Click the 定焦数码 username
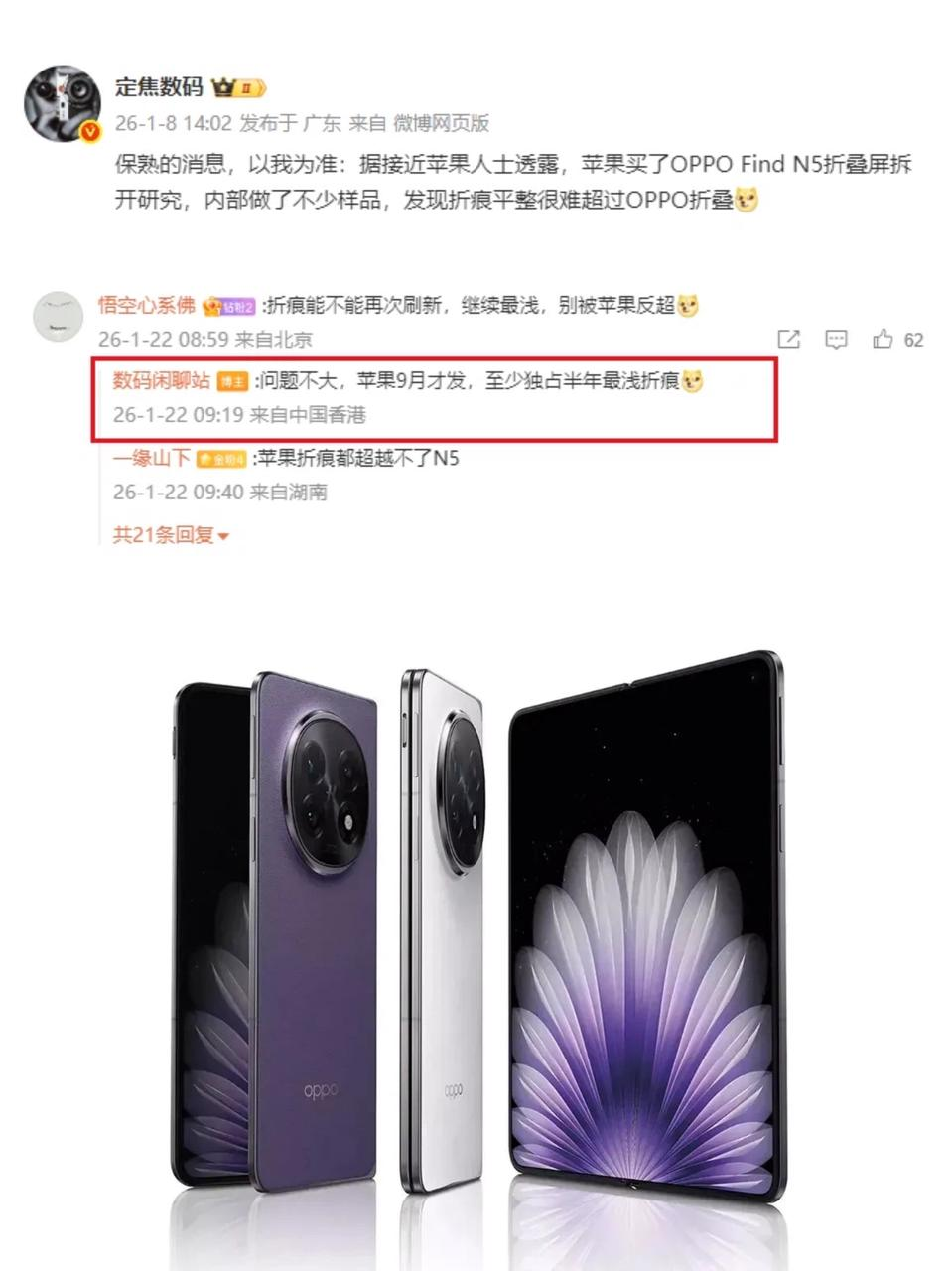Image resolution: width=952 pixels, height=1271 pixels. [159, 87]
